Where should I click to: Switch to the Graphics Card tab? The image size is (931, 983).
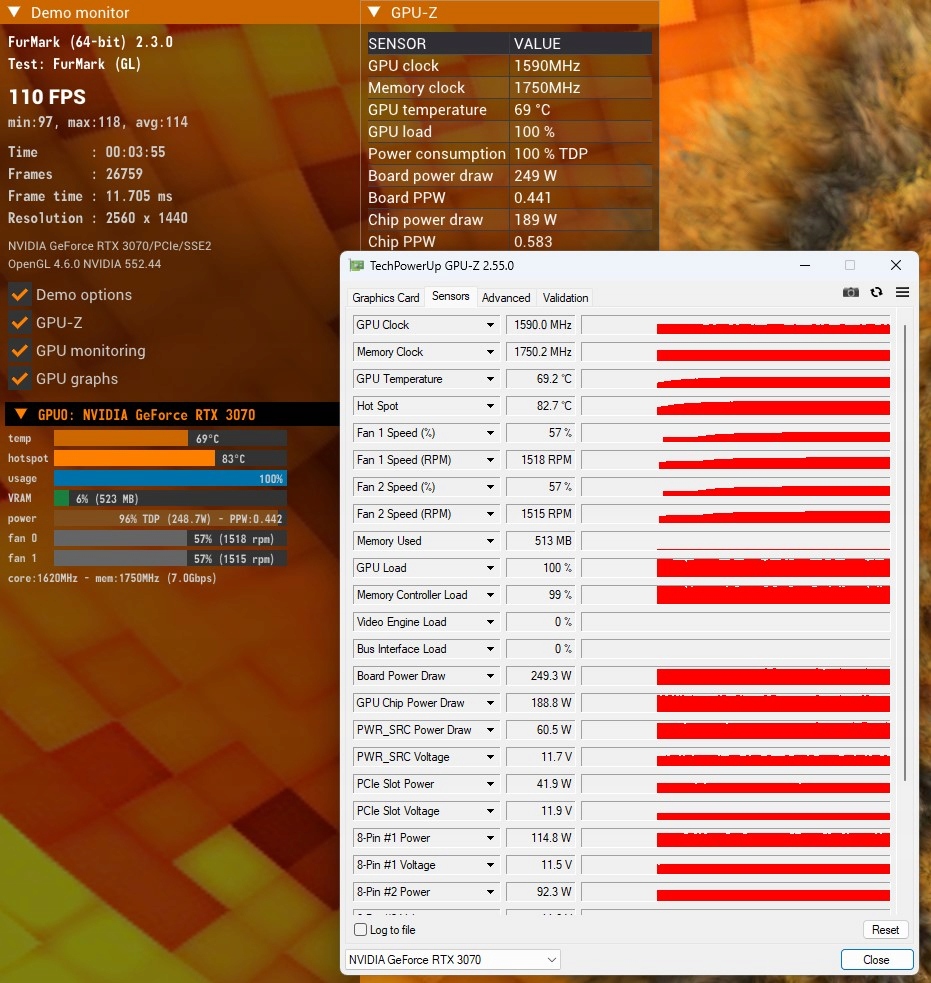coord(386,298)
